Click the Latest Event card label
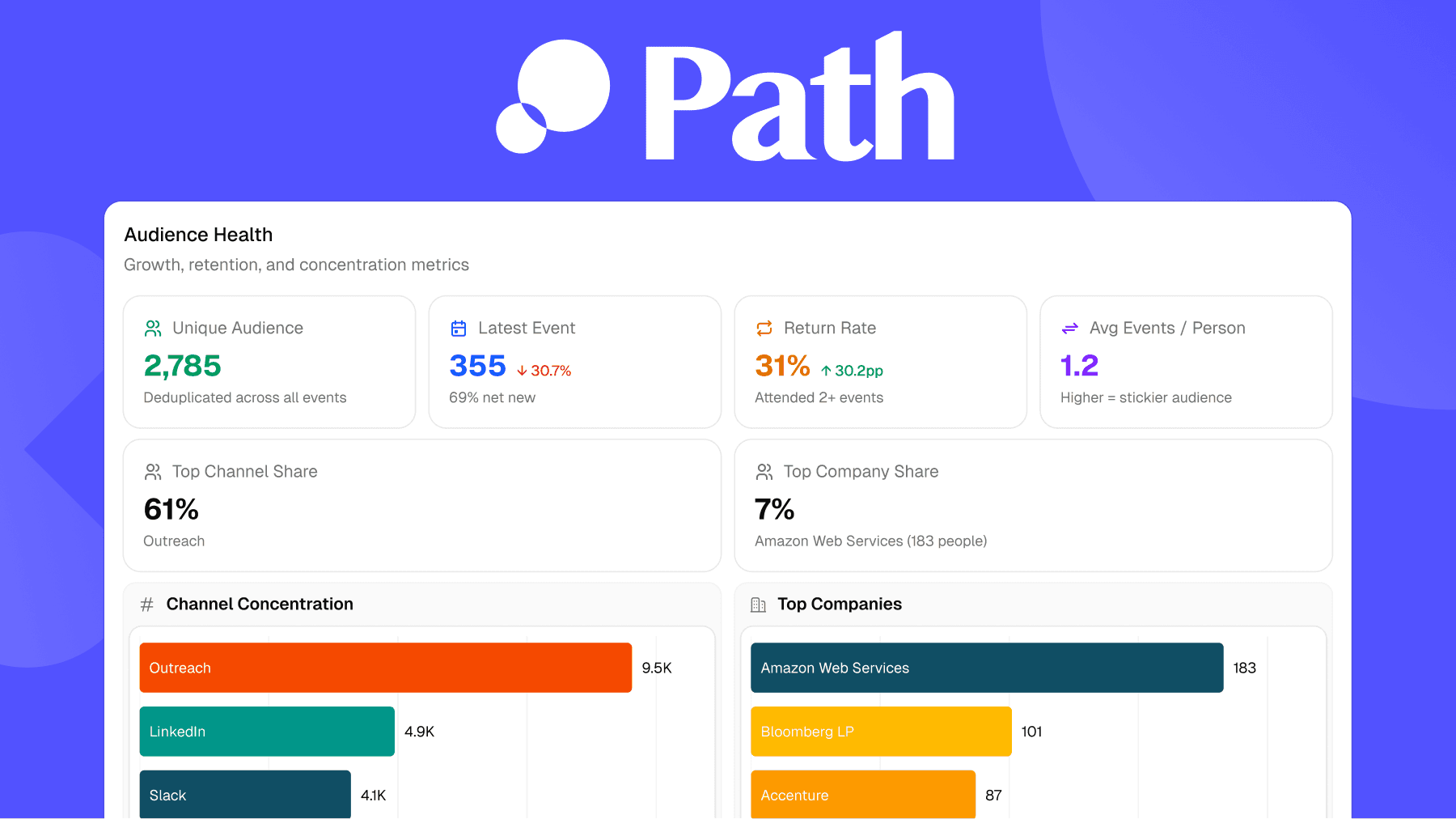Screen dimensions: 1456x819 pyautogui.click(x=527, y=328)
